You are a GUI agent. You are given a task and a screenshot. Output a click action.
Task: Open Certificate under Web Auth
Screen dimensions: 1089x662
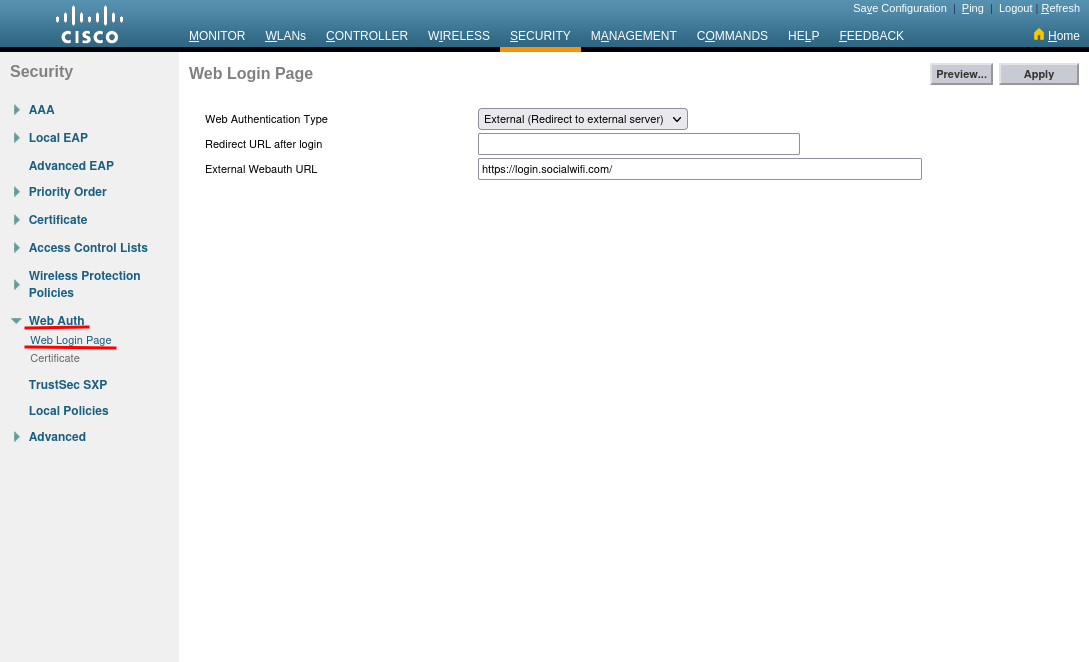(55, 358)
